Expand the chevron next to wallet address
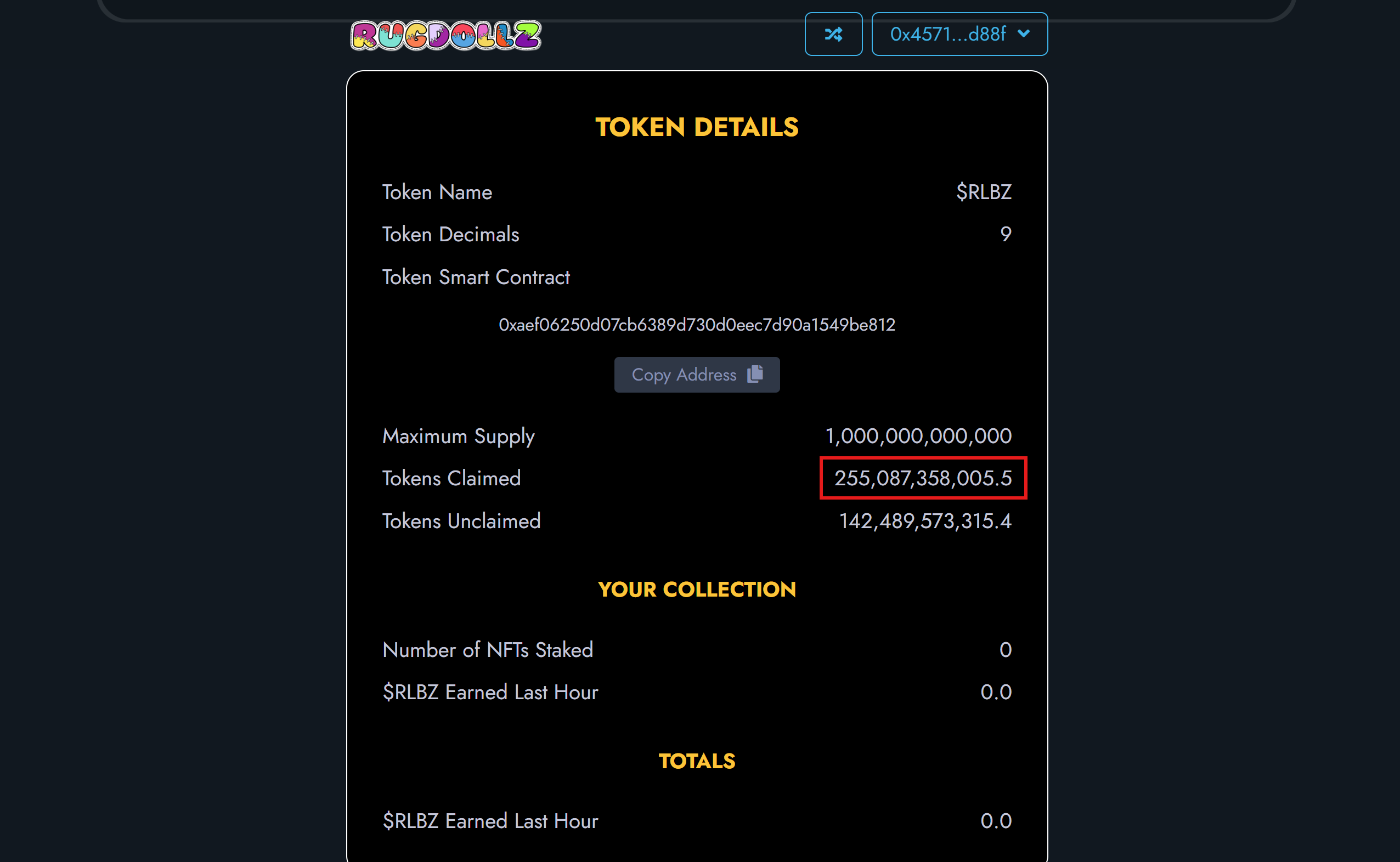 (1024, 33)
